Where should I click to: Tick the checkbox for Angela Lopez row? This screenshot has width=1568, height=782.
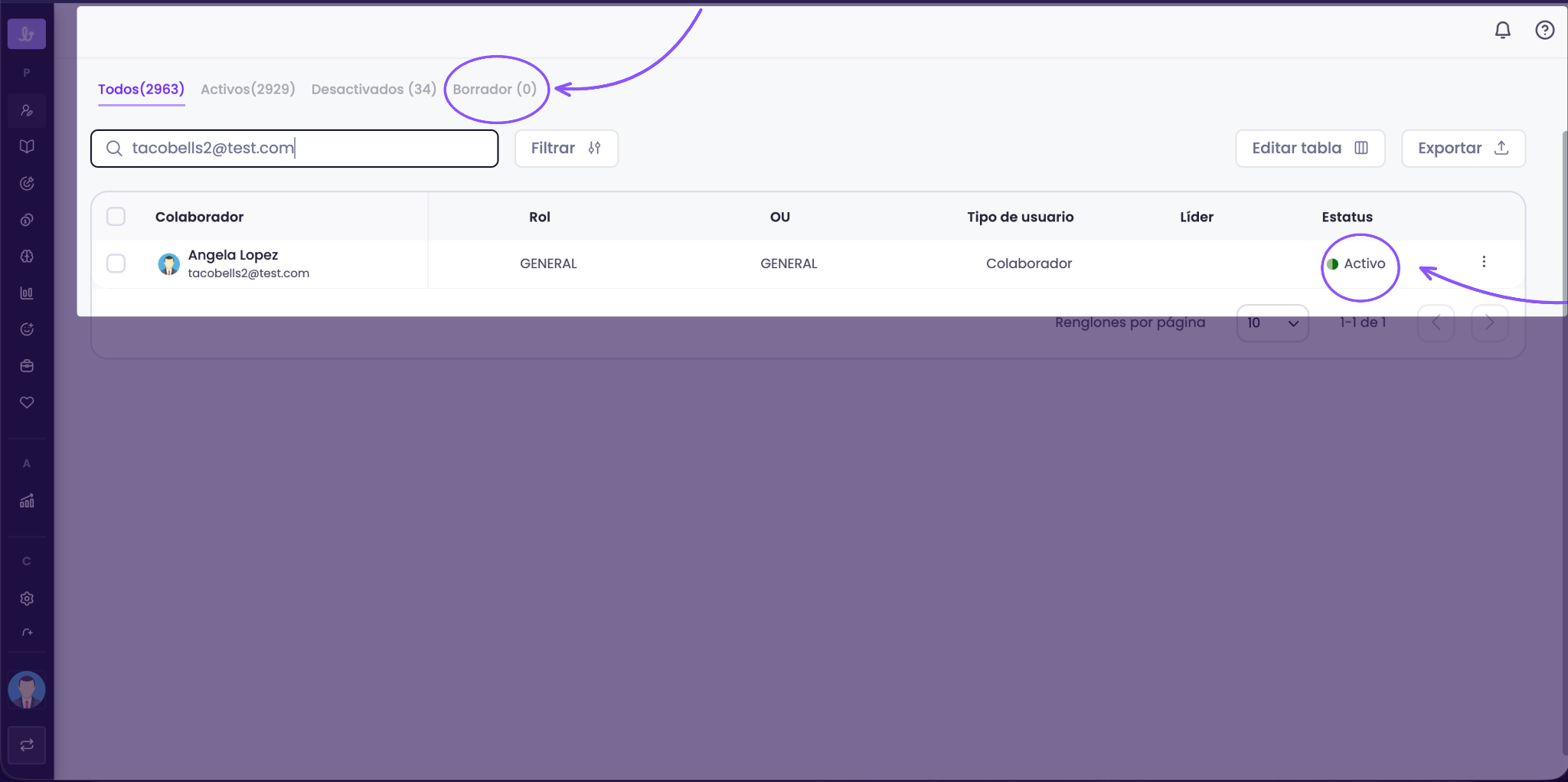pos(116,263)
